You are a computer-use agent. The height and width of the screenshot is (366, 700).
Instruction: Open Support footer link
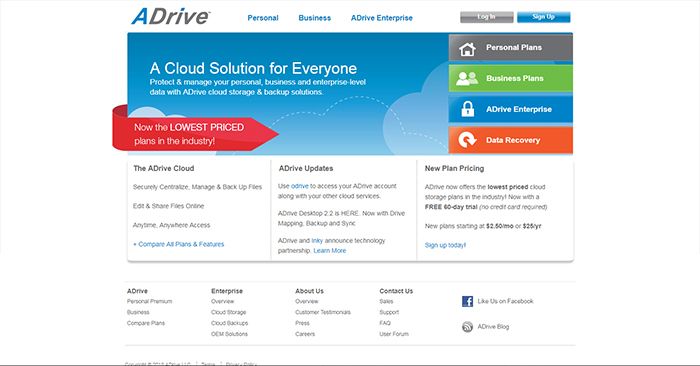[x=389, y=312]
